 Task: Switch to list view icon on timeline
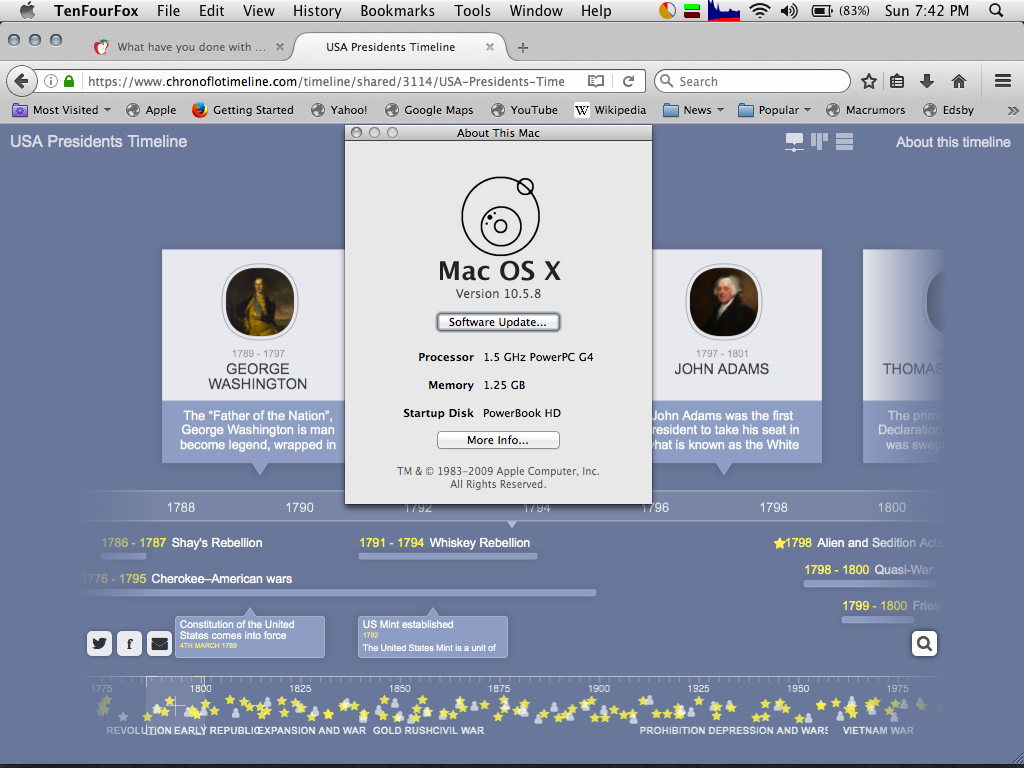click(844, 142)
